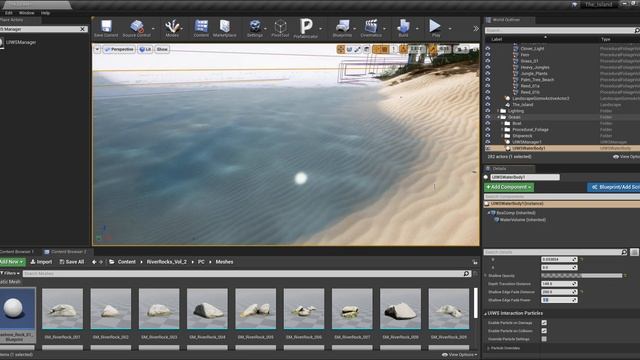The image size is (640, 360).
Task: Toggle visibility of Lighting folder
Action: 487,111
